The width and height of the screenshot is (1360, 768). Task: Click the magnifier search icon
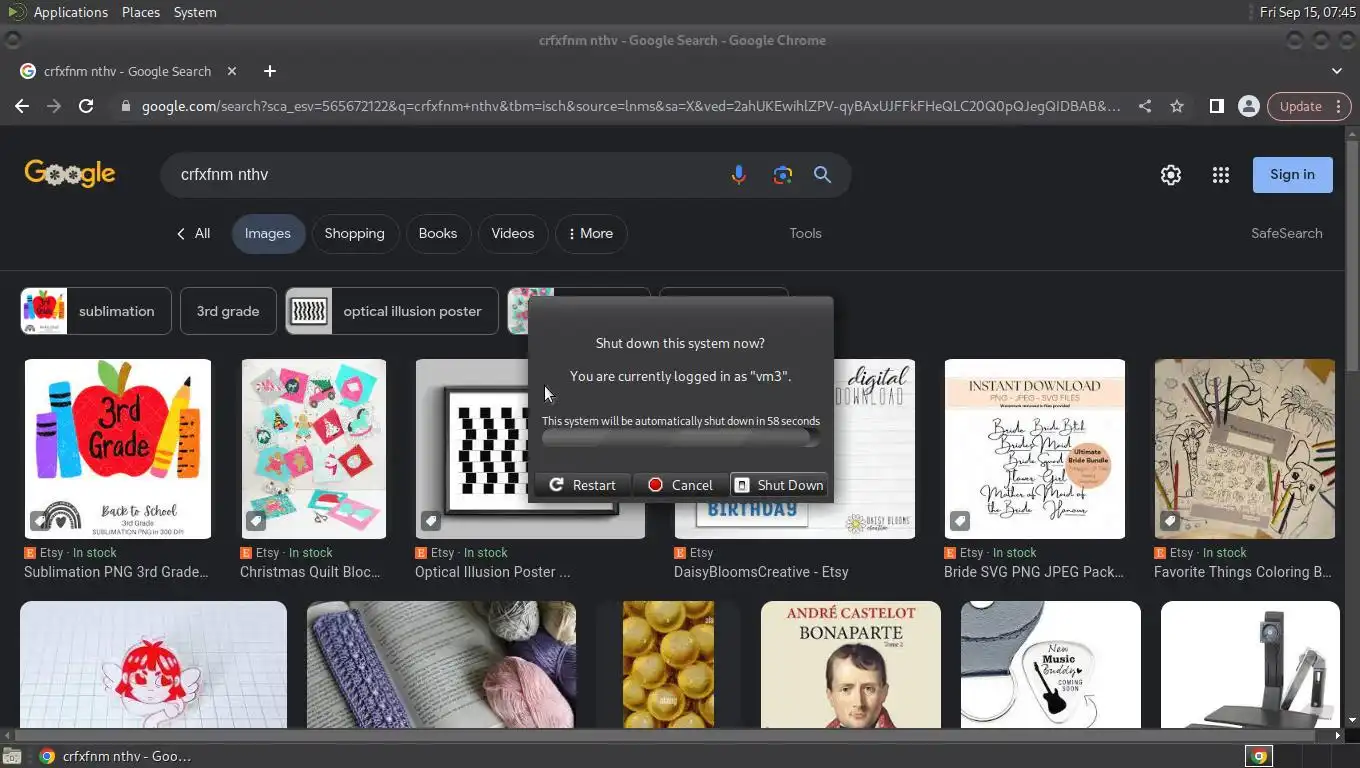[x=822, y=175]
